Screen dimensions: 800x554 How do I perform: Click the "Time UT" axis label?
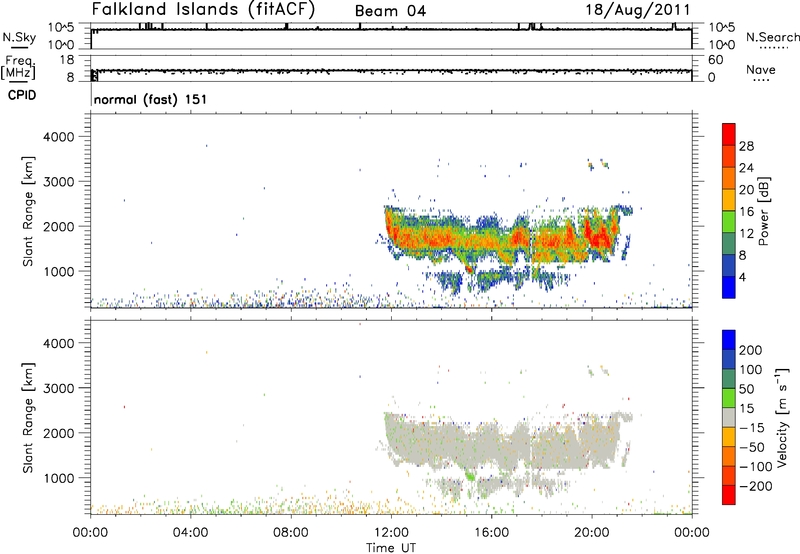(391, 548)
